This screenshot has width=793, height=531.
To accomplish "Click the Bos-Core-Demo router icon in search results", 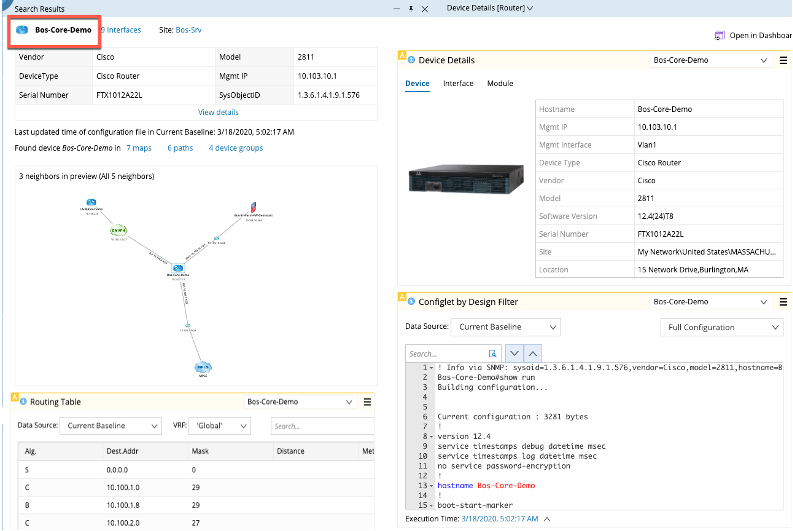I will [x=23, y=30].
